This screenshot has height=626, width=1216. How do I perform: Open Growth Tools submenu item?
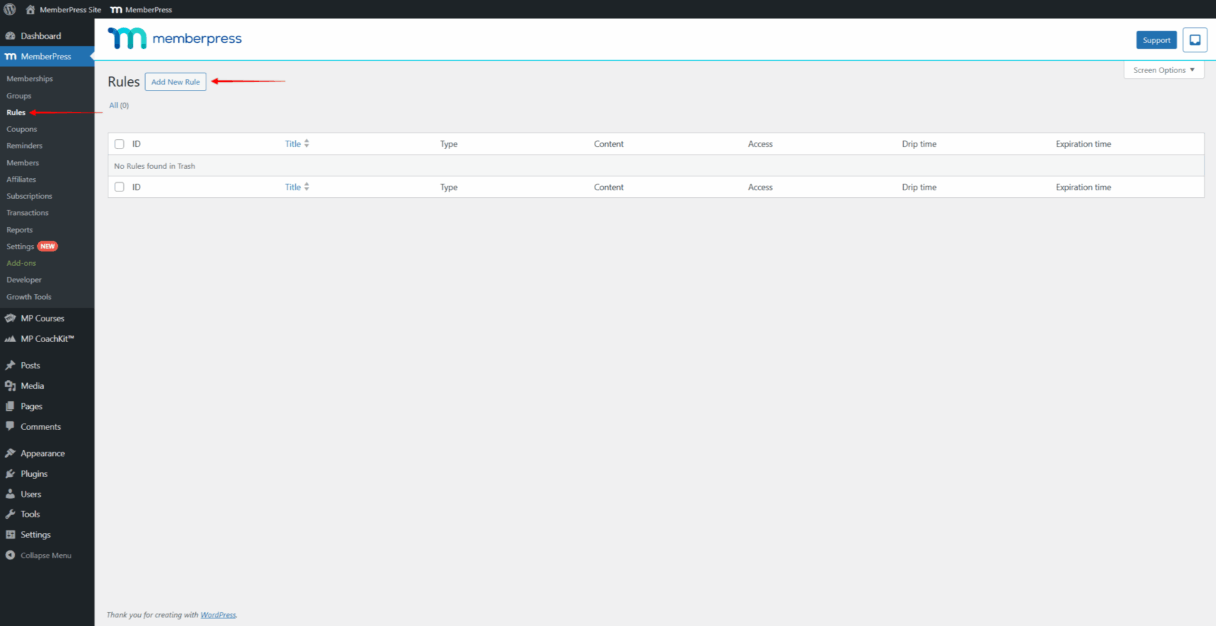pos(29,297)
